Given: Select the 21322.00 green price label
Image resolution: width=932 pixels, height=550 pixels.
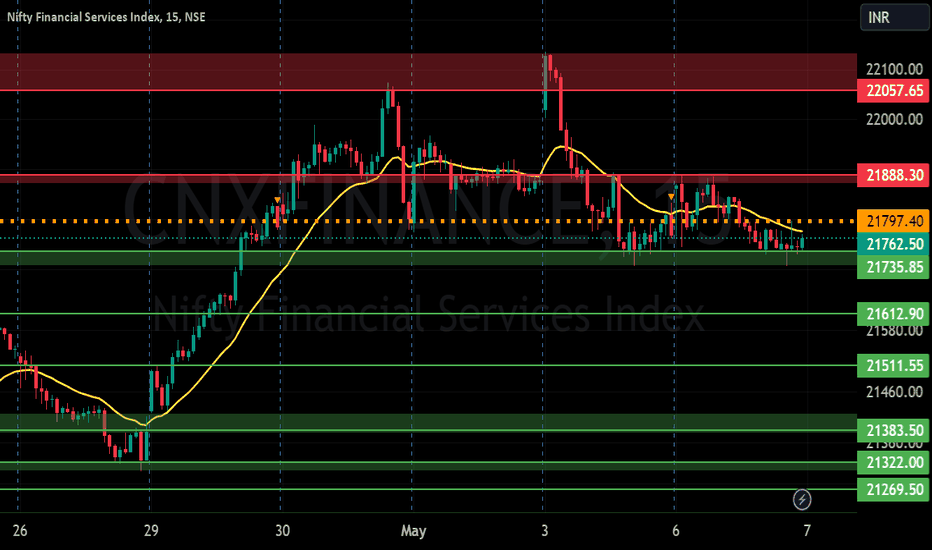Looking at the screenshot, I should pyautogui.click(x=893, y=463).
